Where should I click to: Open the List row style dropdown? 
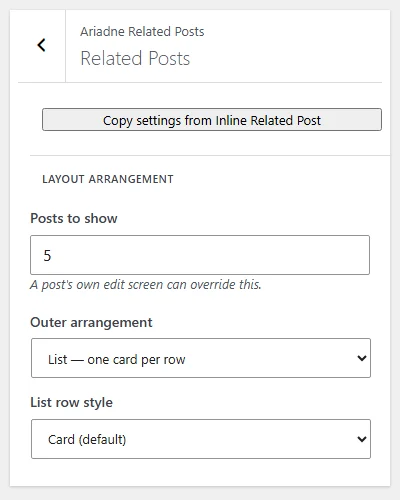pos(201,439)
